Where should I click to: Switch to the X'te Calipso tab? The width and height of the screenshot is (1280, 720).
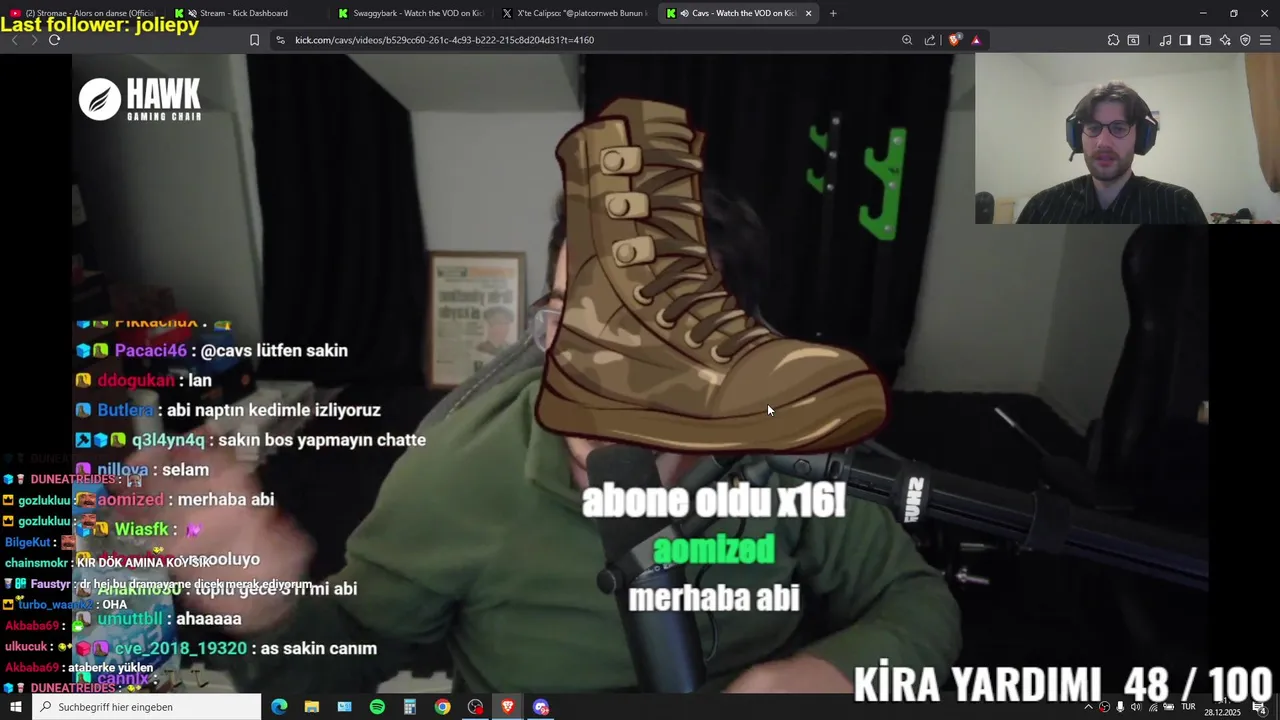(x=575, y=13)
